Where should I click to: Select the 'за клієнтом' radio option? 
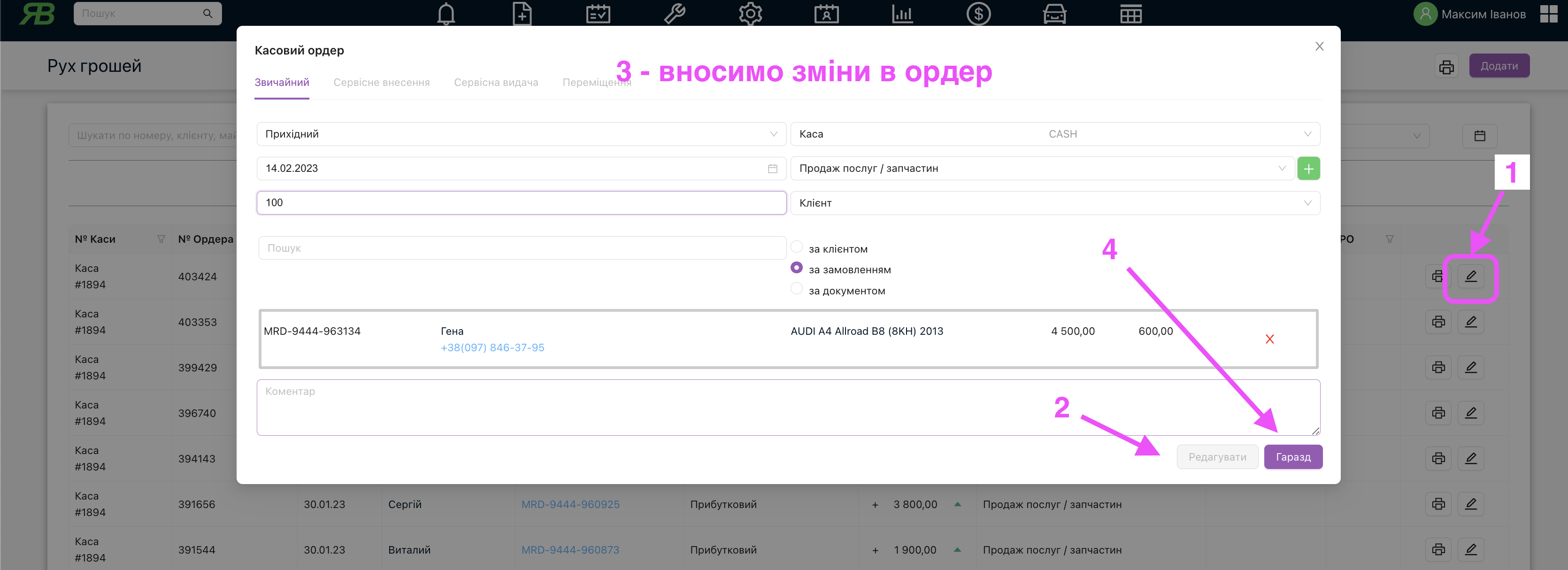796,246
